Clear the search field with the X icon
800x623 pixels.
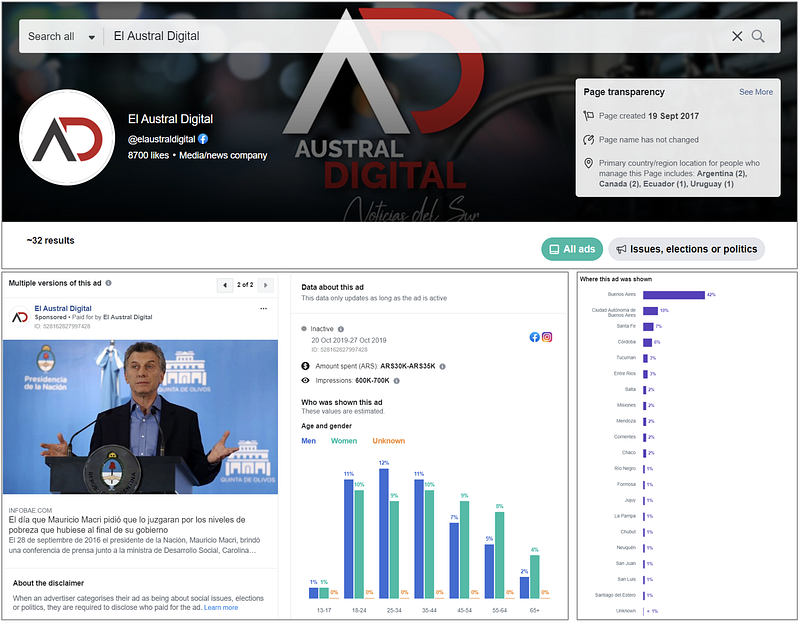point(737,36)
